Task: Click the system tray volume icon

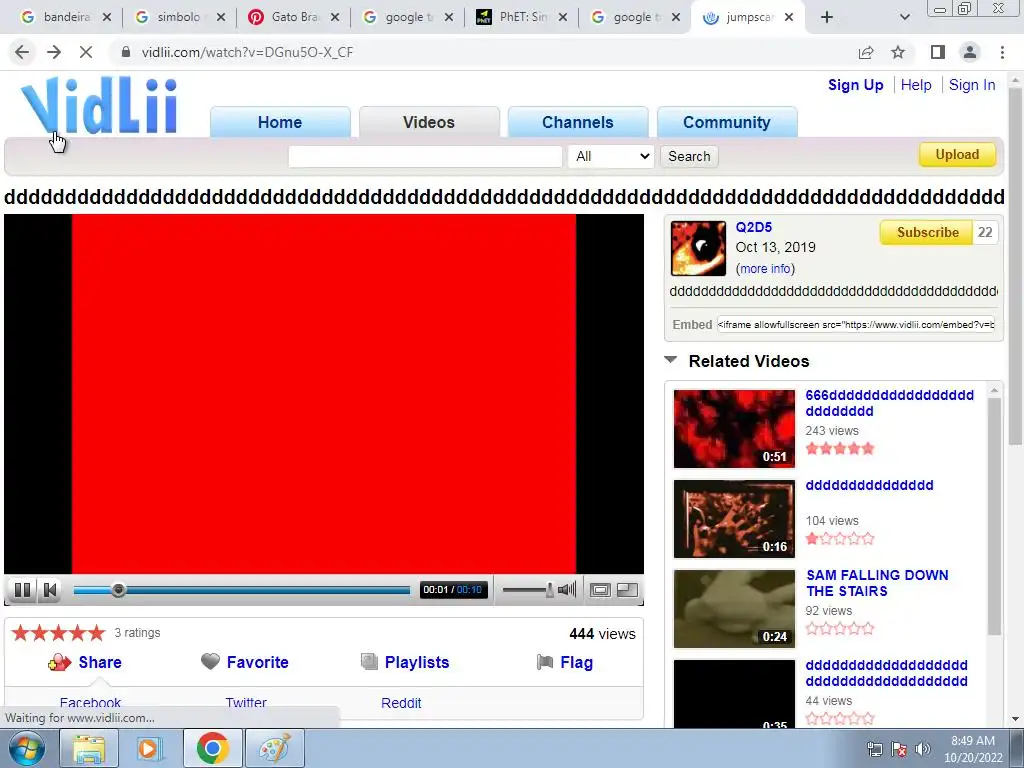Action: coord(923,749)
